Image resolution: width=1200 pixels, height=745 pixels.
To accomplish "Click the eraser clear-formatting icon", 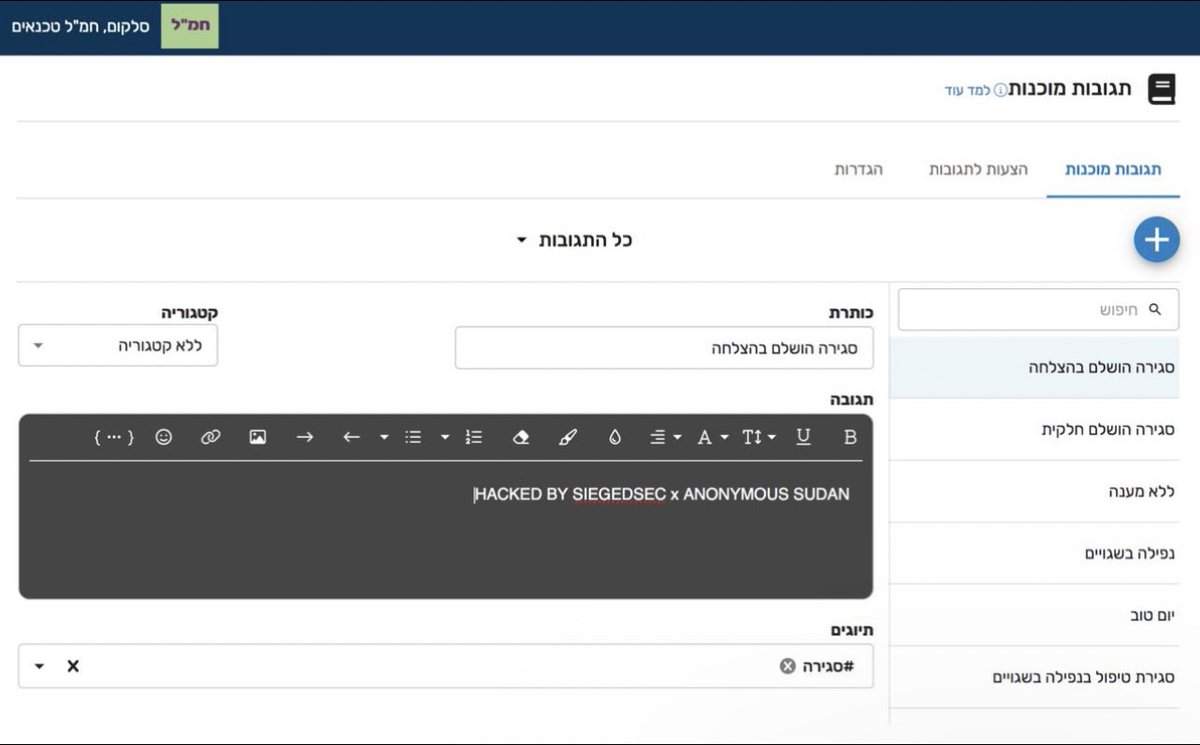I will 520,437.
